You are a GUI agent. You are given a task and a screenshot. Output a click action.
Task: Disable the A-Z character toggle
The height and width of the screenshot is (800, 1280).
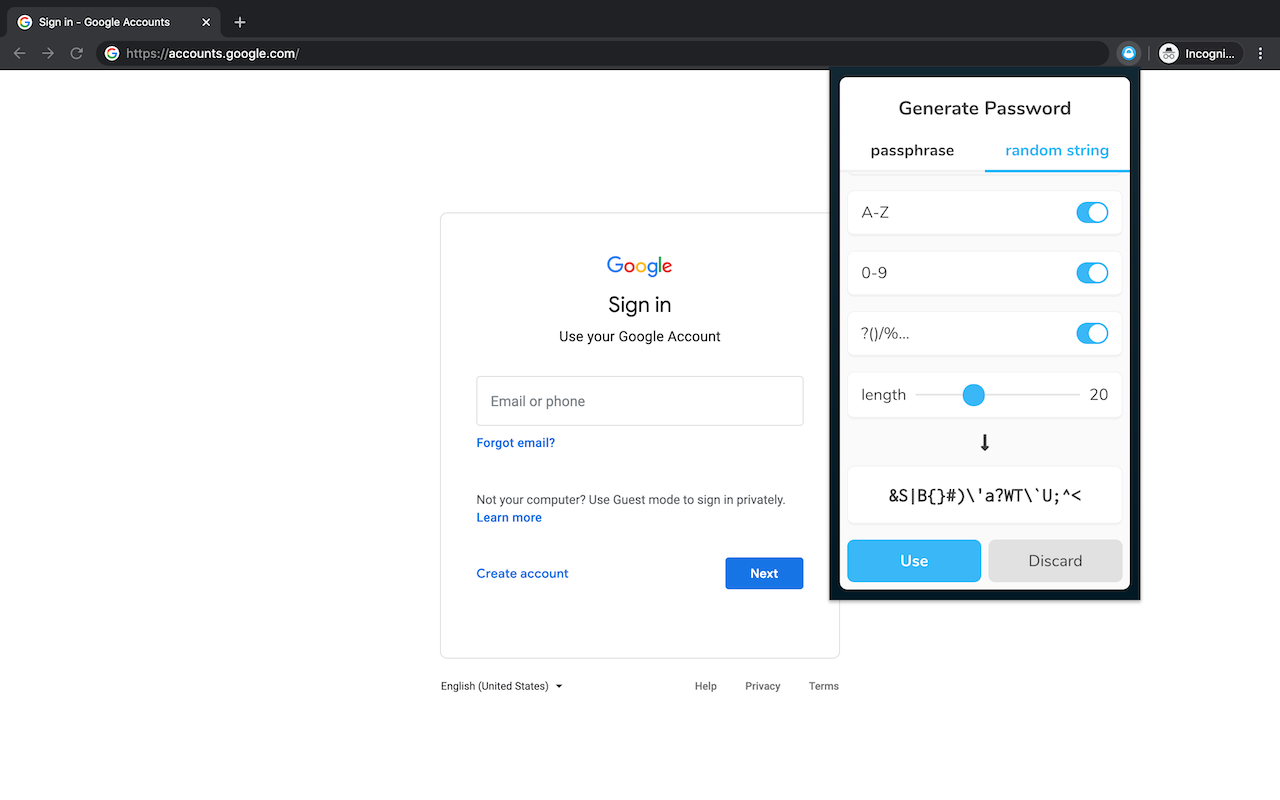click(1092, 212)
